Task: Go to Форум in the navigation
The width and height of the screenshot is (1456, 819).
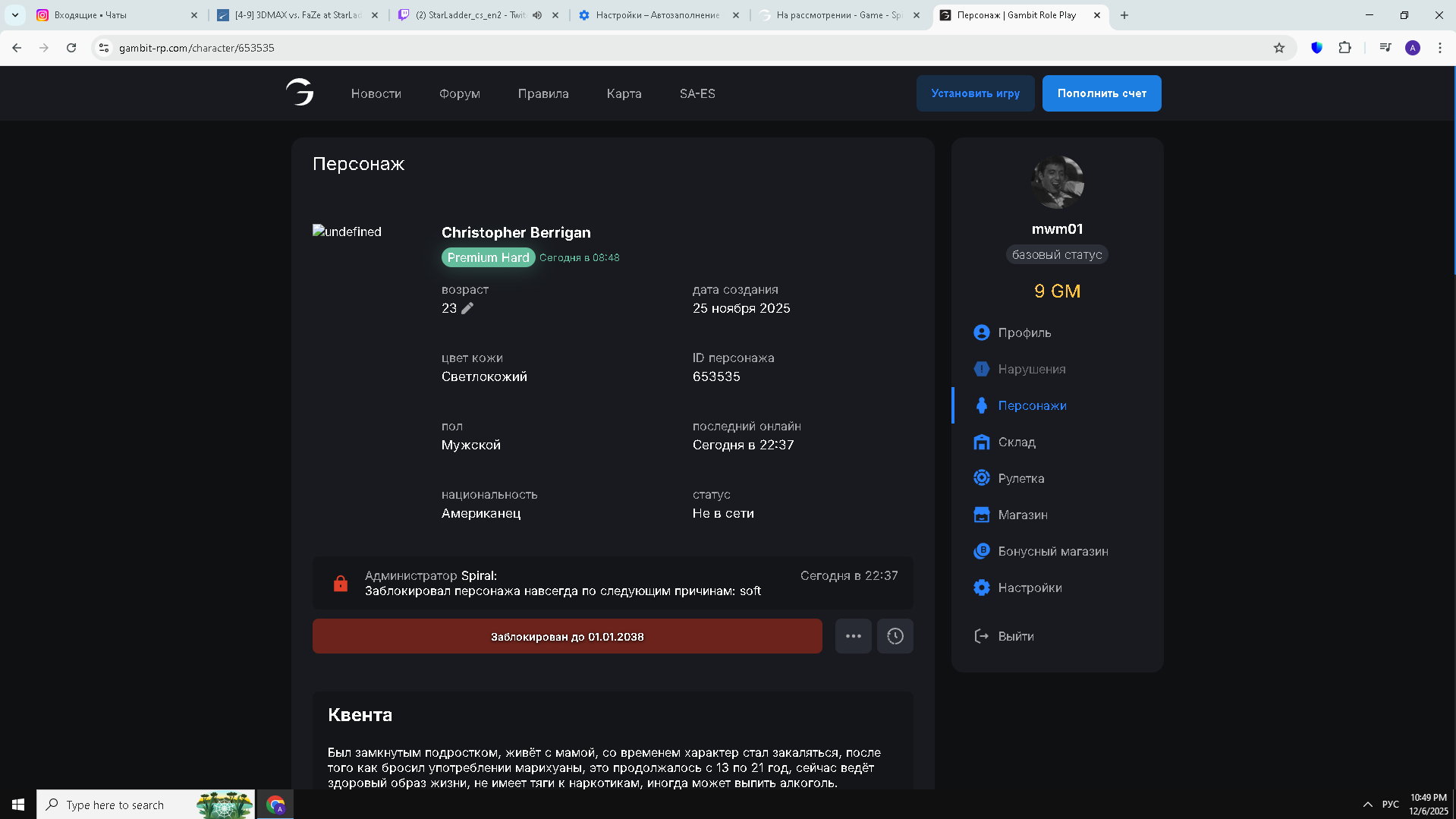Action: coord(459,93)
